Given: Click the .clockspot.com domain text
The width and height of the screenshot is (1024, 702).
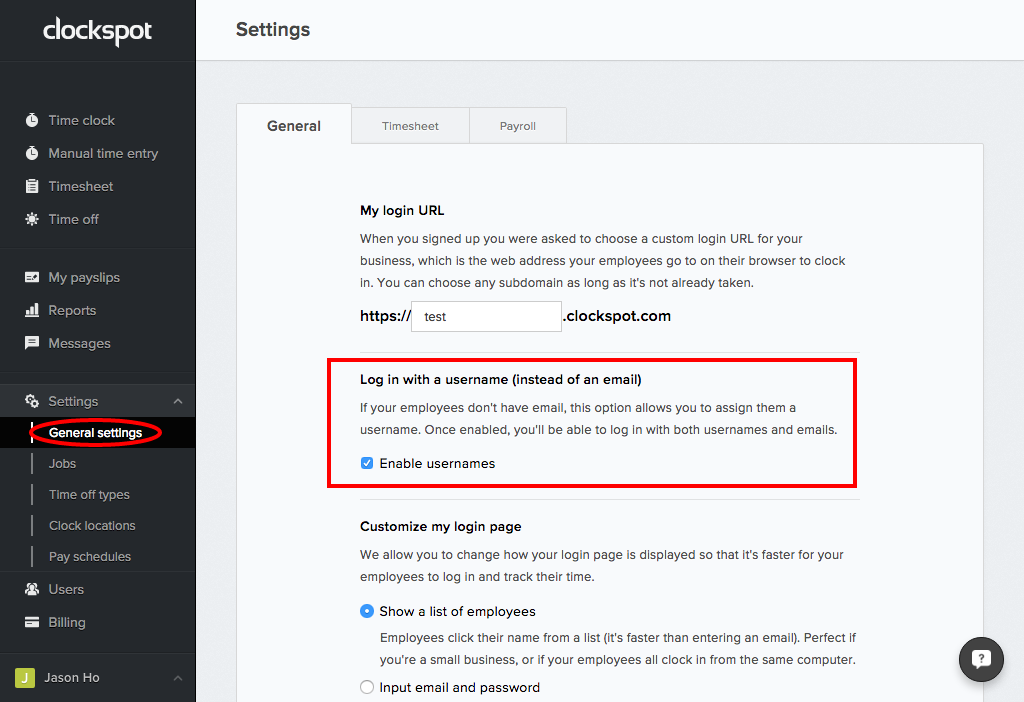Looking at the screenshot, I should pyautogui.click(x=617, y=316).
